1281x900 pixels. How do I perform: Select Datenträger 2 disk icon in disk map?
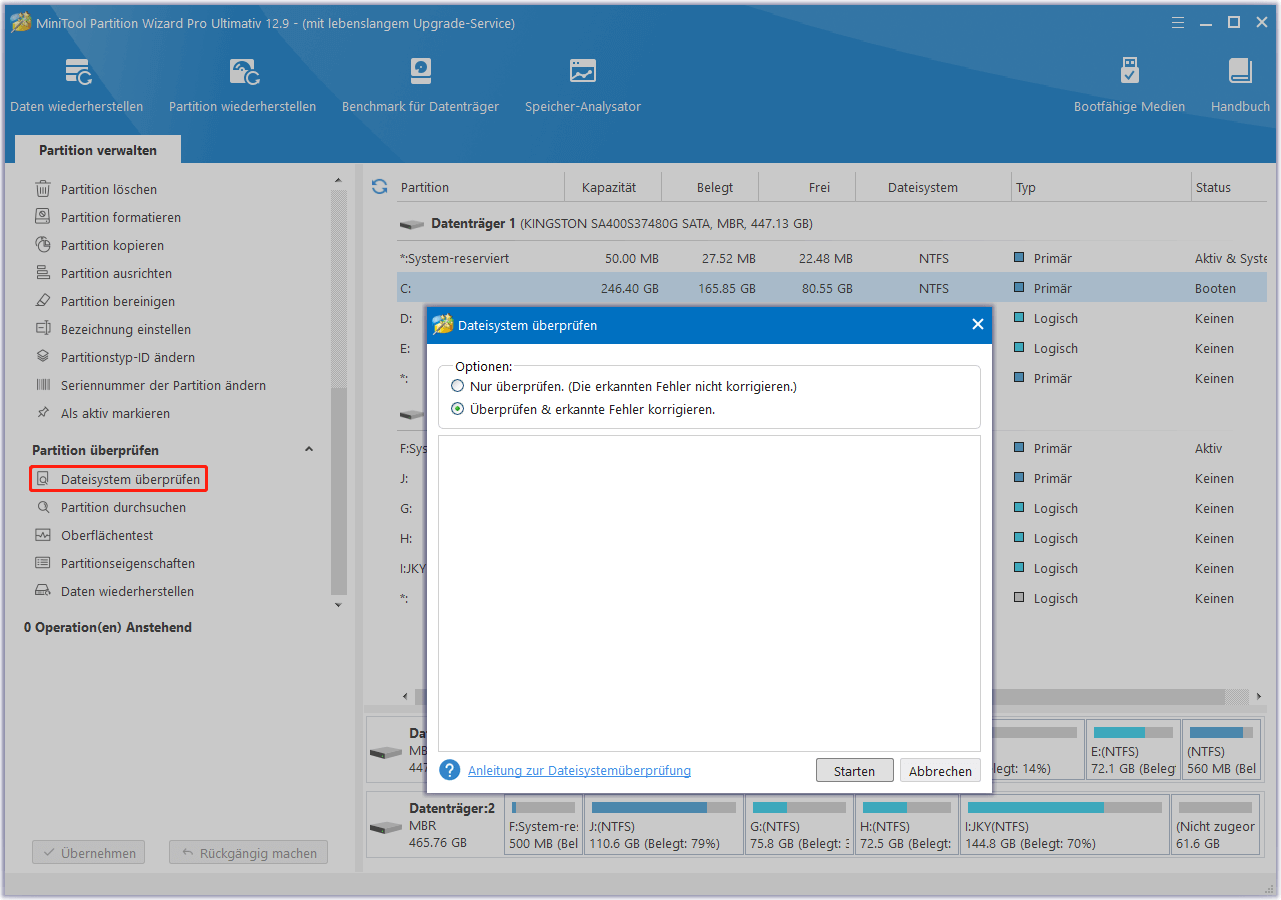pos(385,828)
